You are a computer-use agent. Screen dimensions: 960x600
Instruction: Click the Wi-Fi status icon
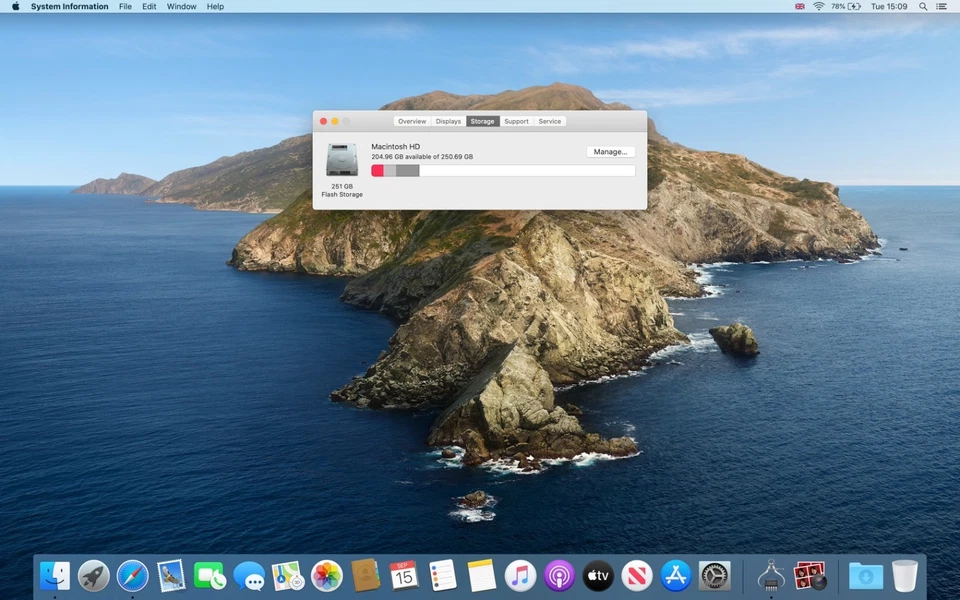pos(818,6)
